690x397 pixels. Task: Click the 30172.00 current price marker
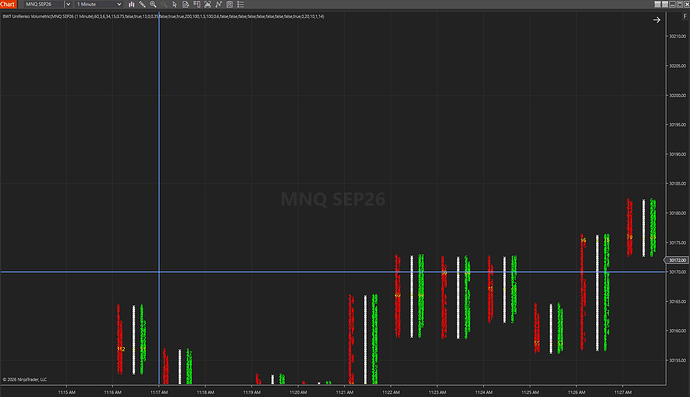click(x=676, y=260)
